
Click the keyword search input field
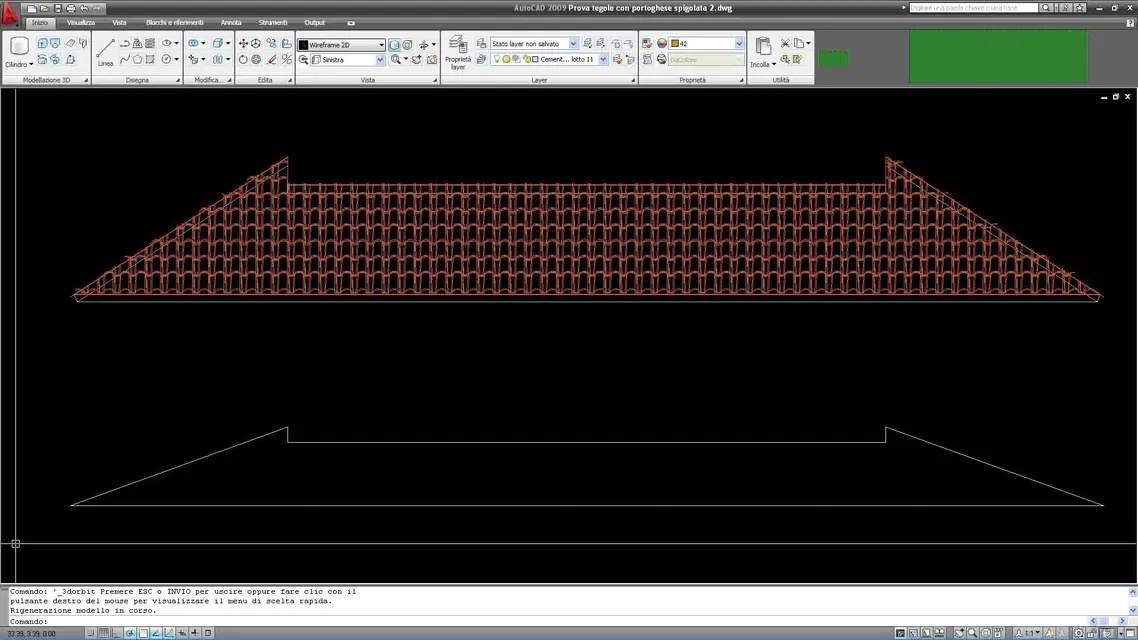click(973, 8)
